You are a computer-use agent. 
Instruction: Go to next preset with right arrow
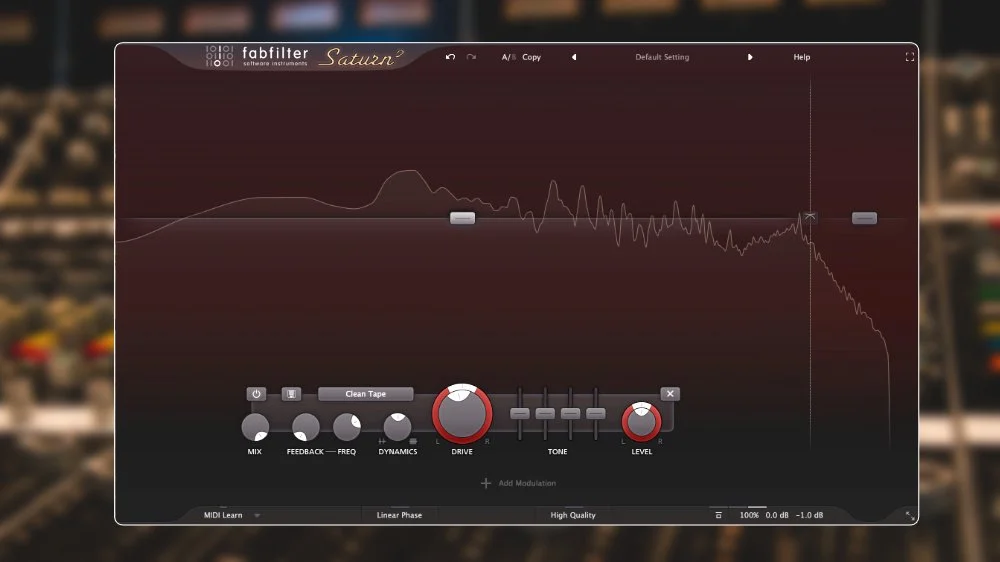pos(750,57)
